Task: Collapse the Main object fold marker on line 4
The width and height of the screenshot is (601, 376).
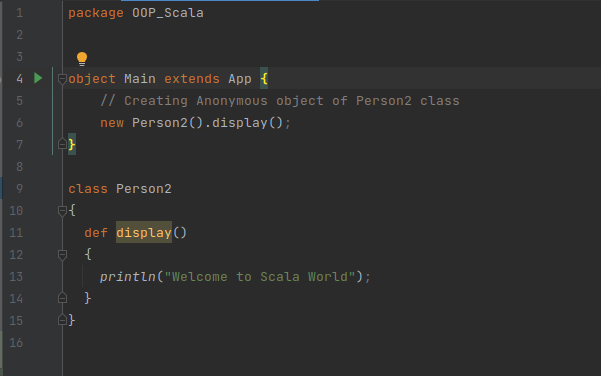Action: click(62, 79)
